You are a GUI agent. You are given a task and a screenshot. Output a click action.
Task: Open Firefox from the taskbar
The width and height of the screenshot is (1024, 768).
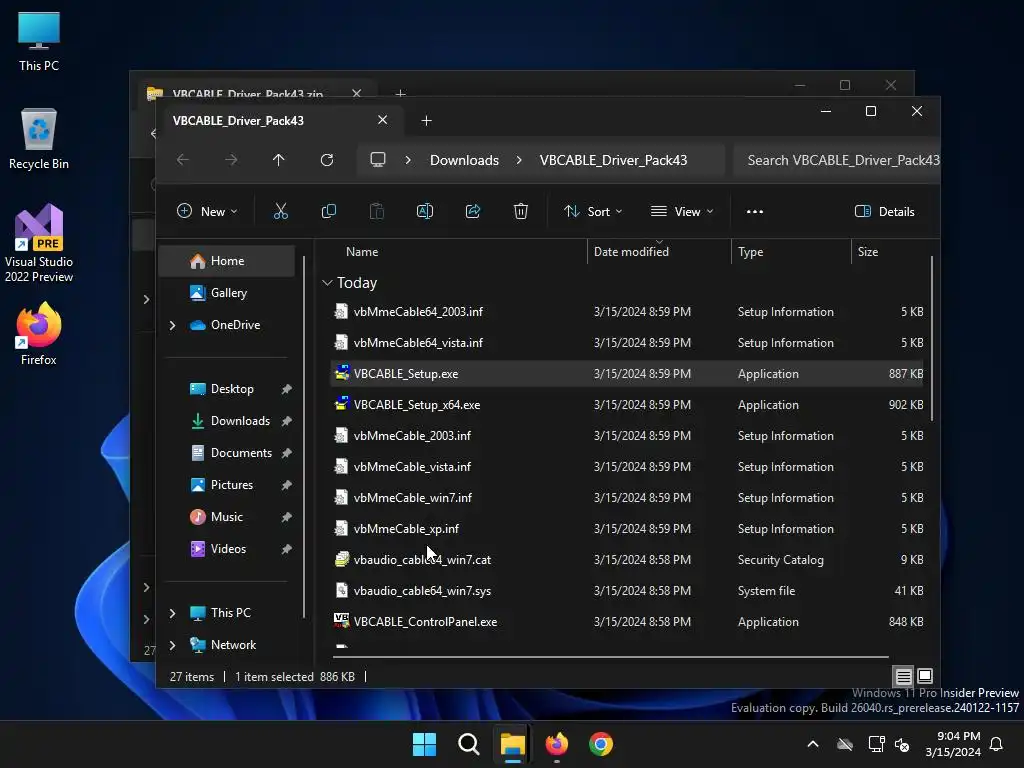[557, 744]
